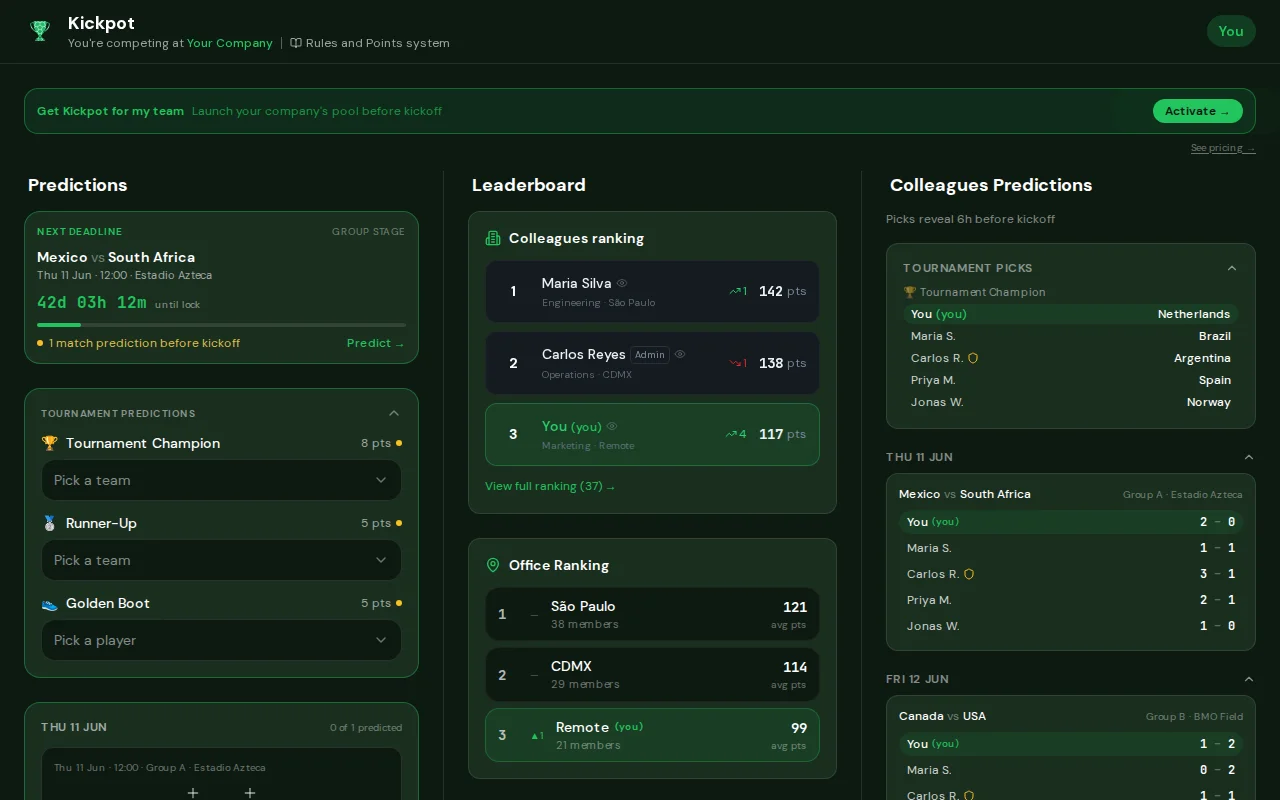This screenshot has height=800, width=1280.
Task: Select the São Paulo office ranking row
Action: pyautogui.click(x=652, y=614)
